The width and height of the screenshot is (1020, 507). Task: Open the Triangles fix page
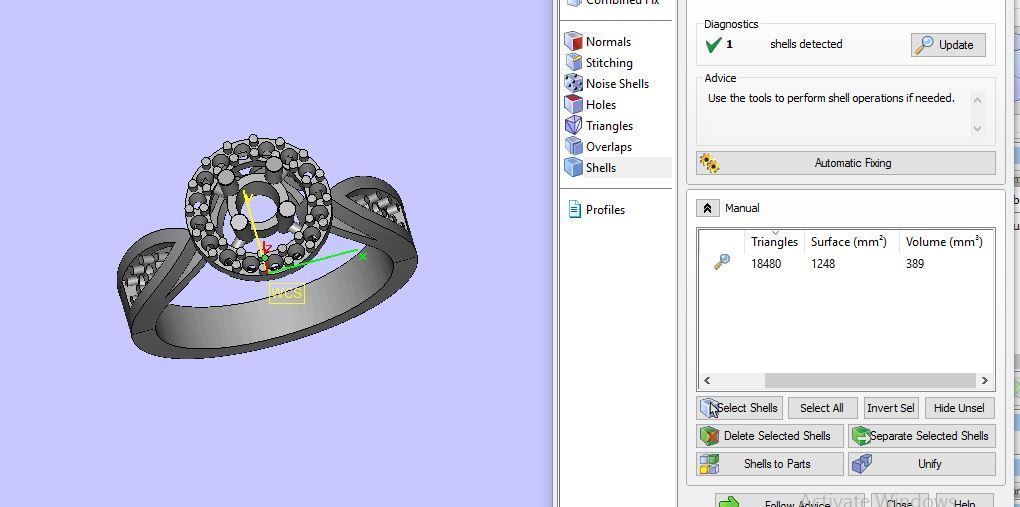coord(609,126)
